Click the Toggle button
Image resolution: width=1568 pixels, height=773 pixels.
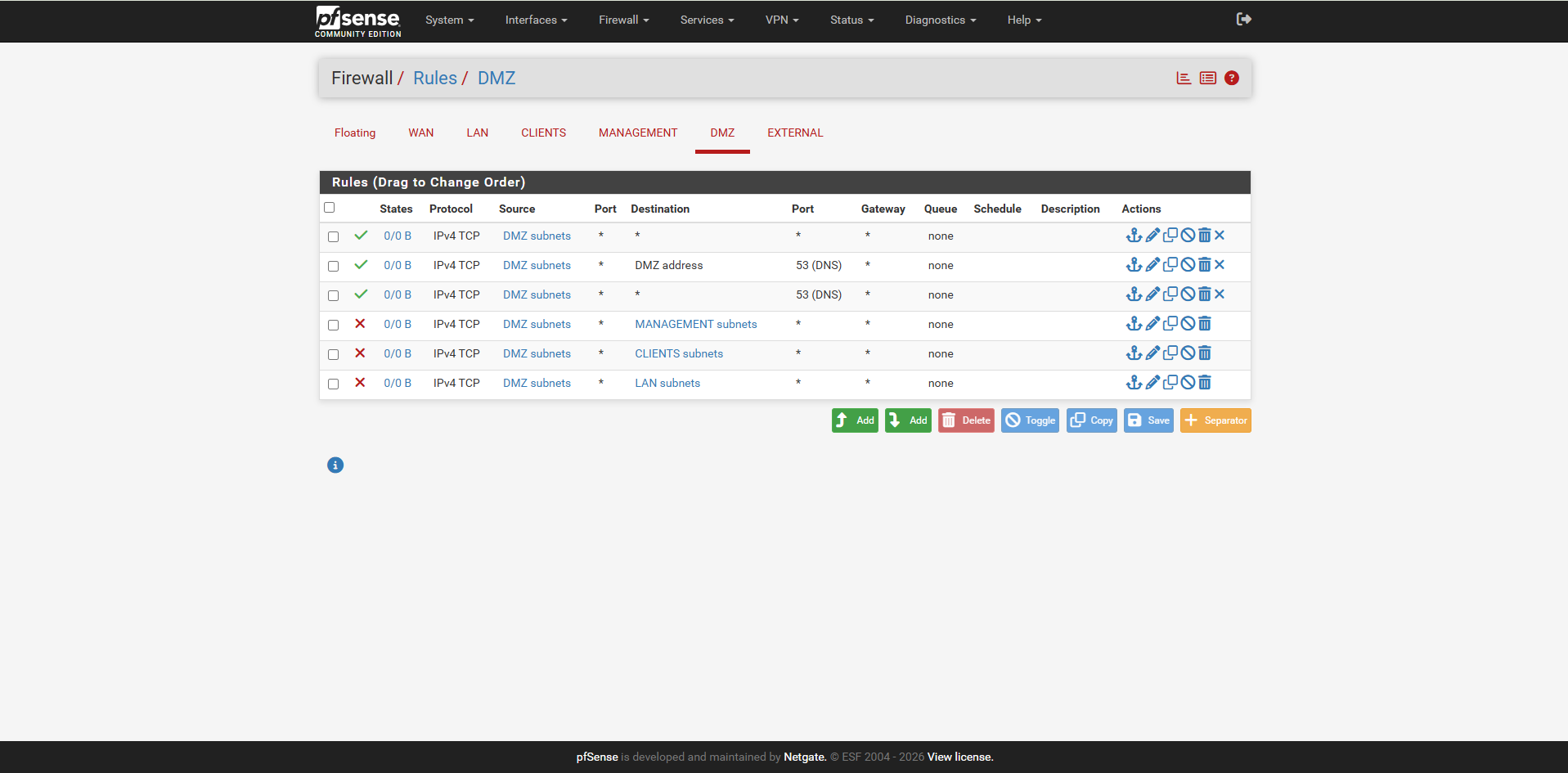(x=1031, y=420)
